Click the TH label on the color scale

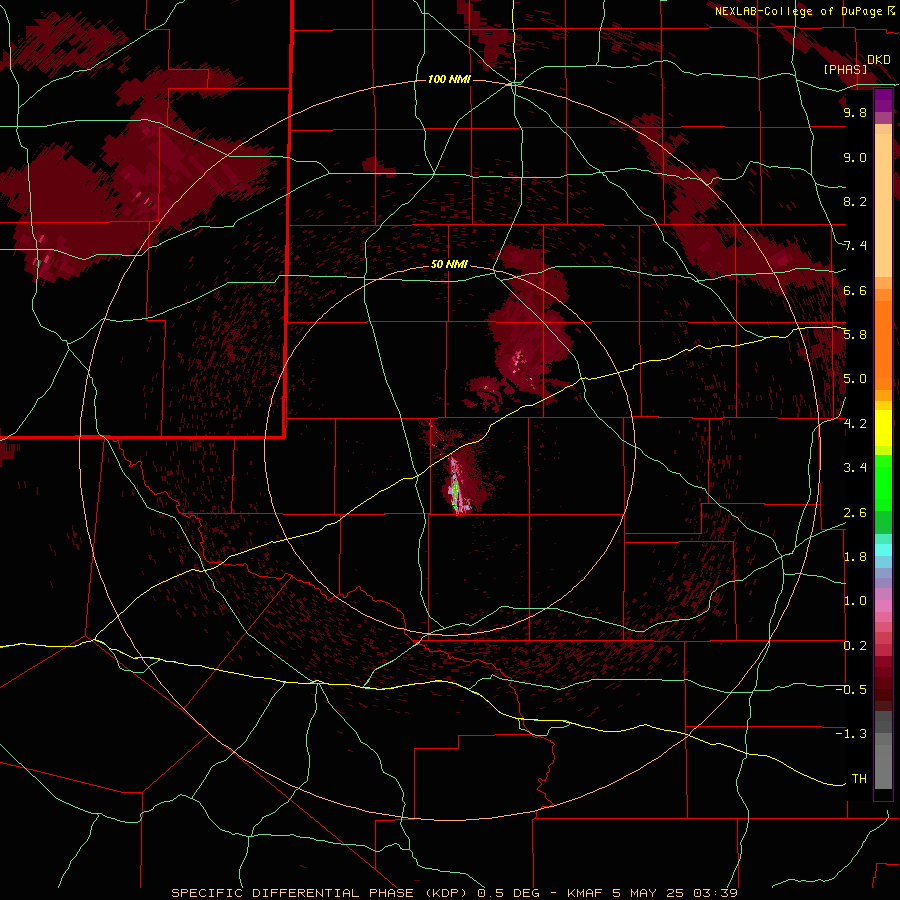coord(859,778)
